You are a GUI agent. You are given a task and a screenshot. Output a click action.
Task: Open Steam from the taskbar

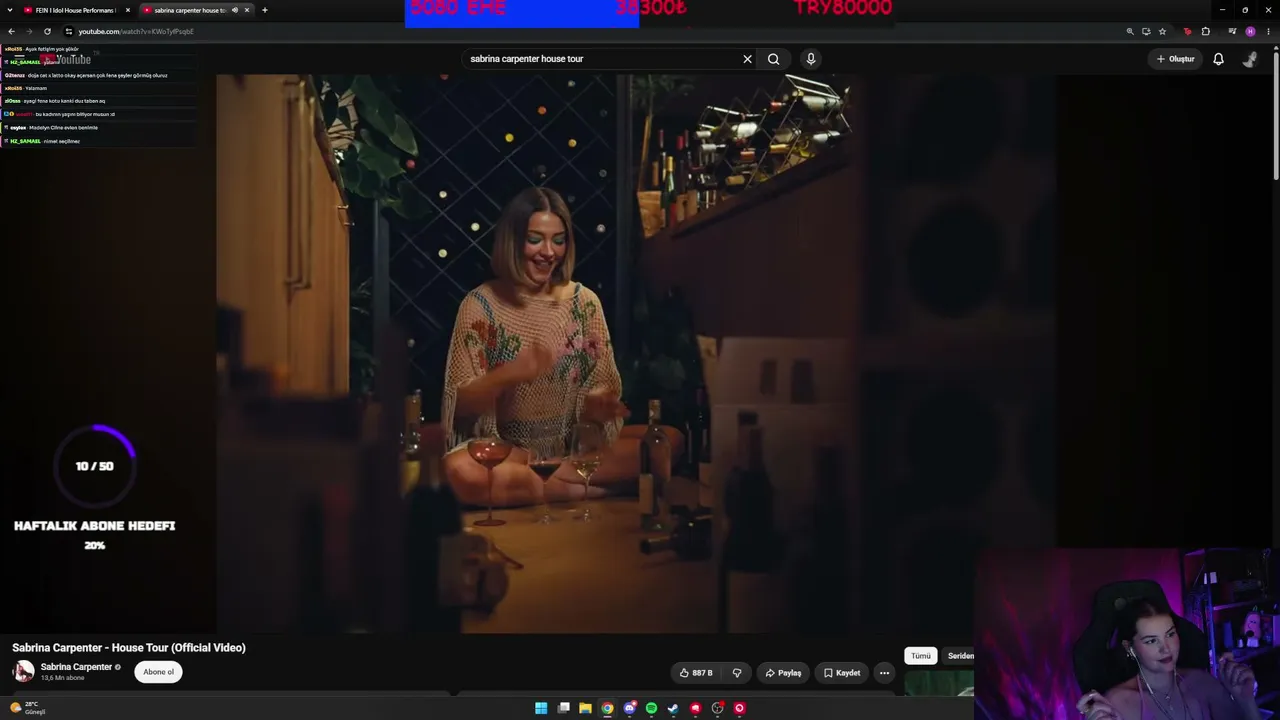pos(673,708)
